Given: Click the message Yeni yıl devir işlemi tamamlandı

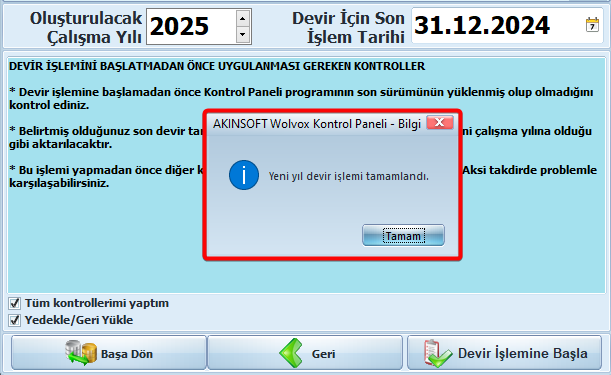Looking at the screenshot, I should click(349, 176).
